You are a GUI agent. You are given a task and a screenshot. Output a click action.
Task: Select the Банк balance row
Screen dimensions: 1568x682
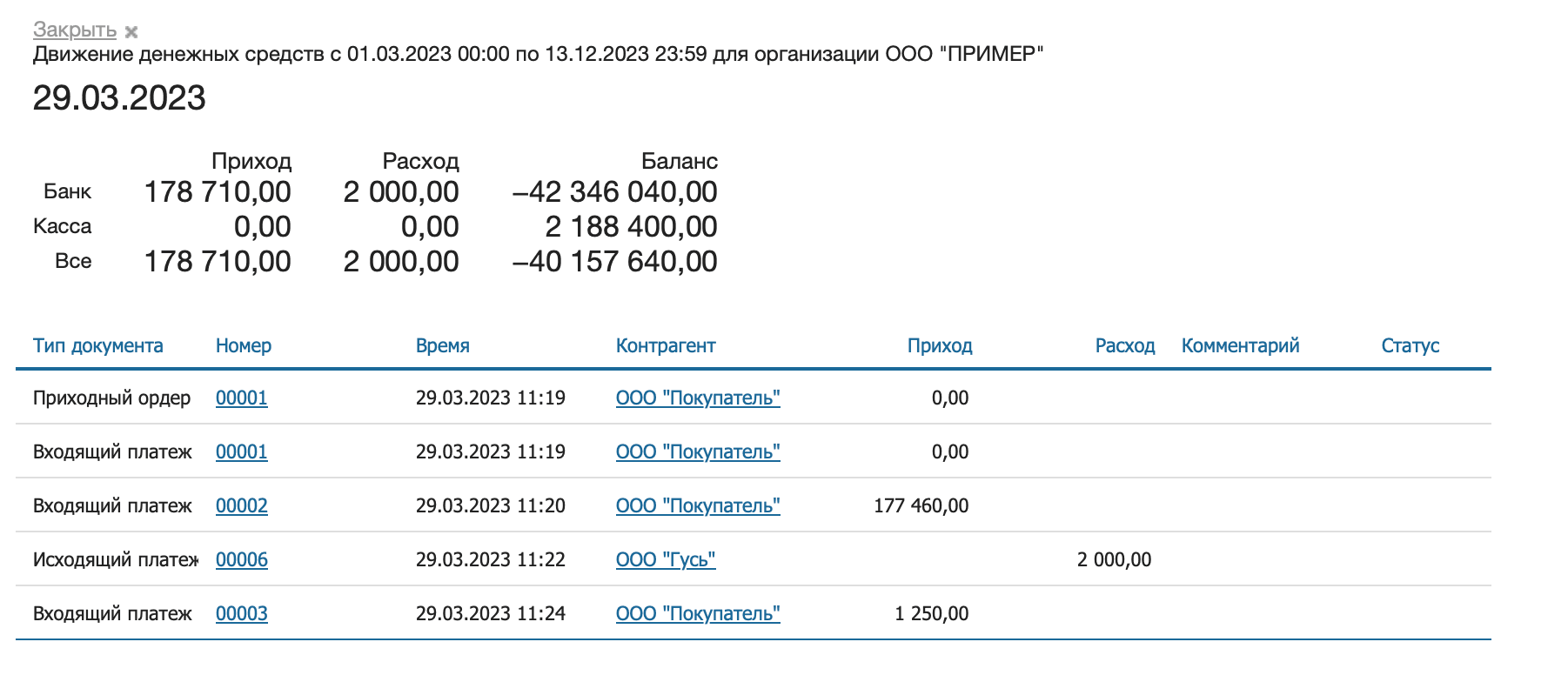(x=70, y=191)
